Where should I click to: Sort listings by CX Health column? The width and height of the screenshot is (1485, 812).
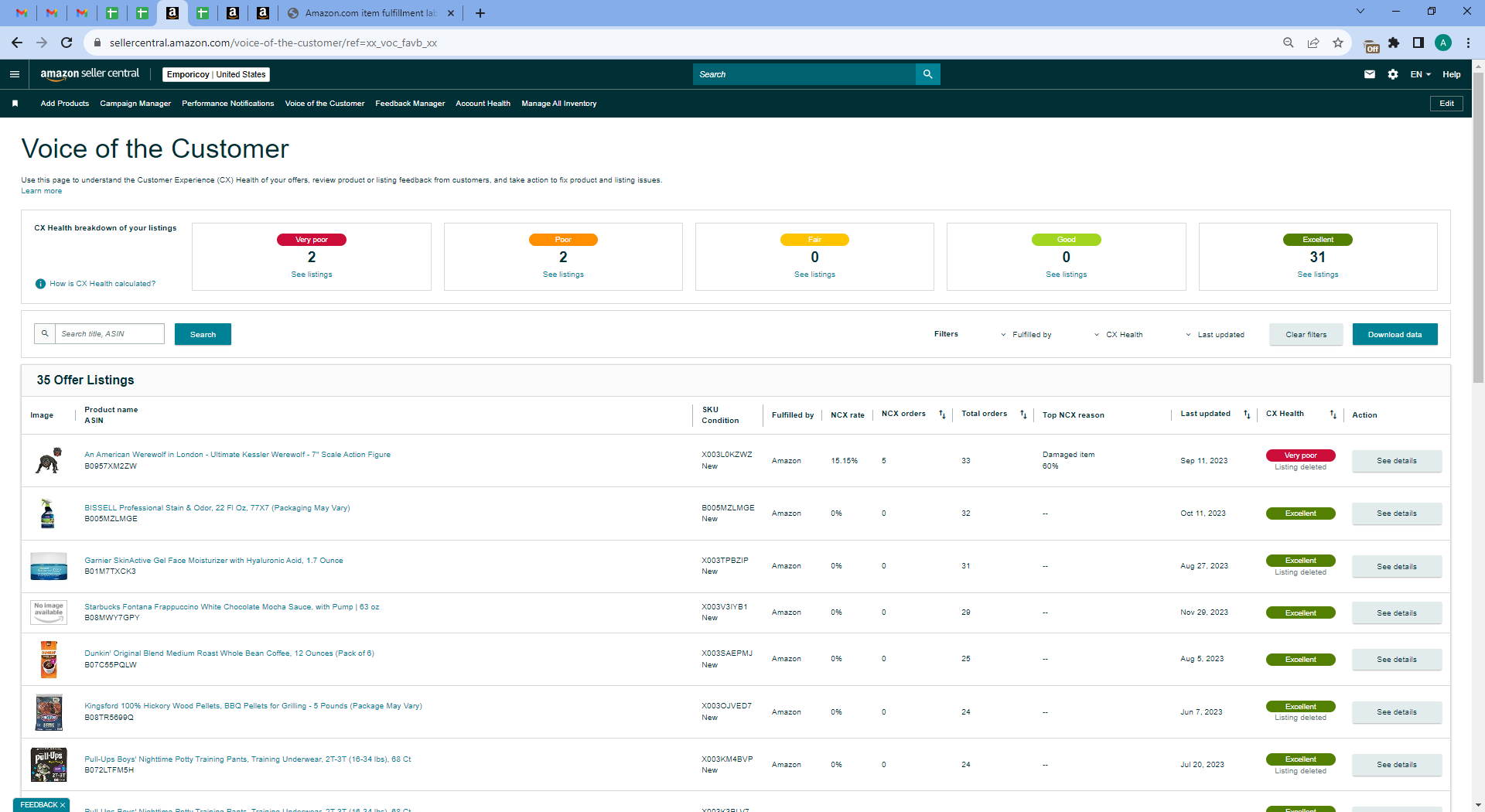coord(1333,415)
